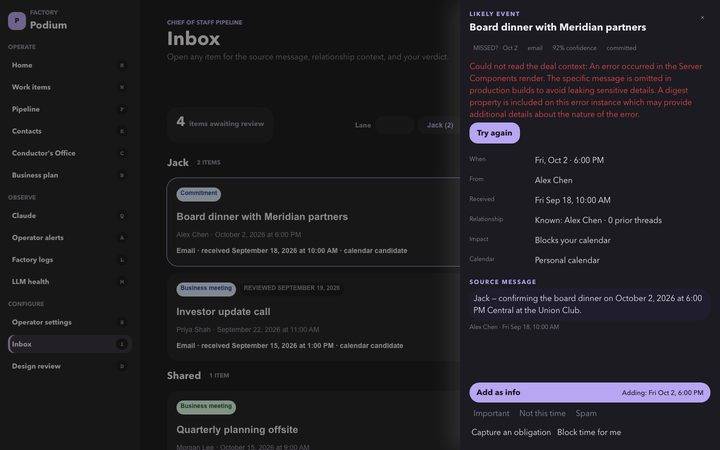The width and height of the screenshot is (720, 450).
Task: Click the Try again button
Action: (x=495, y=133)
